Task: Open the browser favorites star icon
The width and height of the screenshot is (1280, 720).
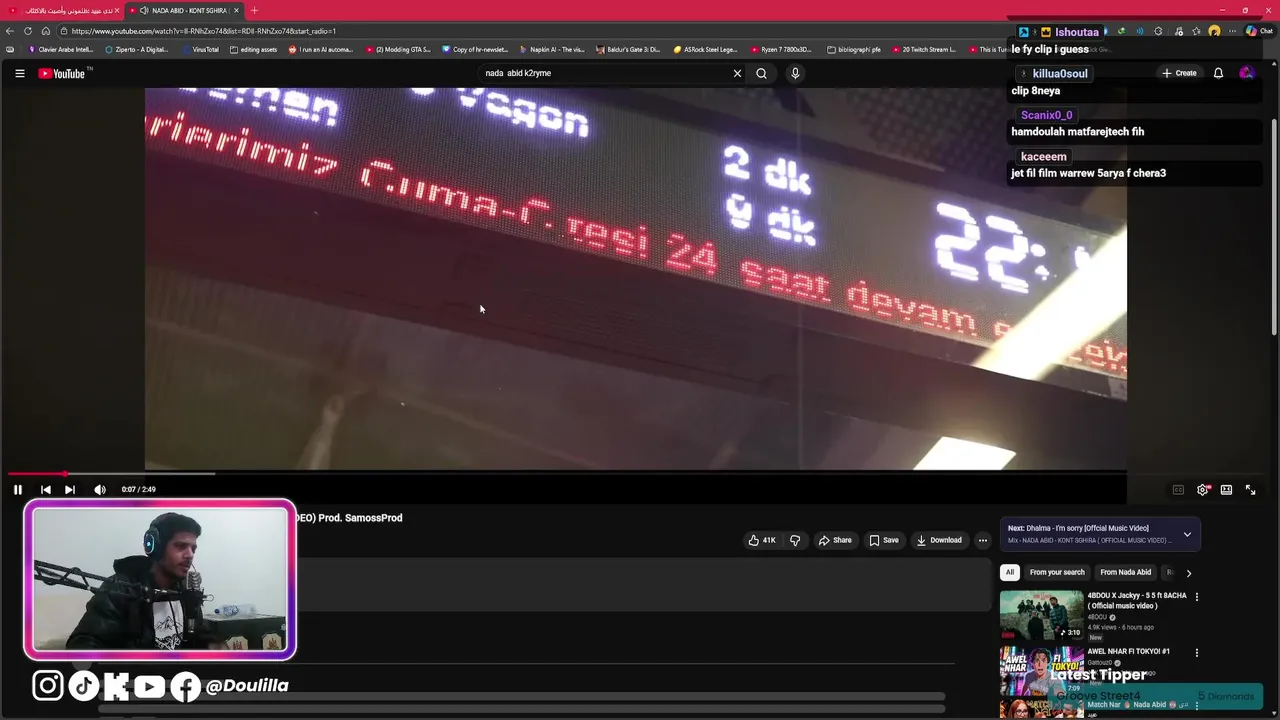Action: [x=1196, y=31]
